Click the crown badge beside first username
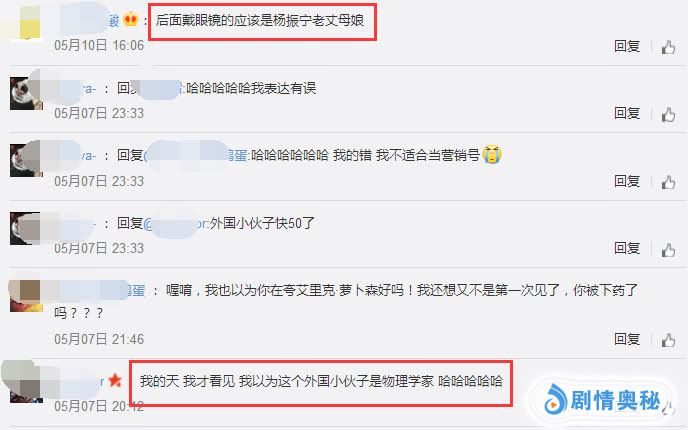 point(130,20)
